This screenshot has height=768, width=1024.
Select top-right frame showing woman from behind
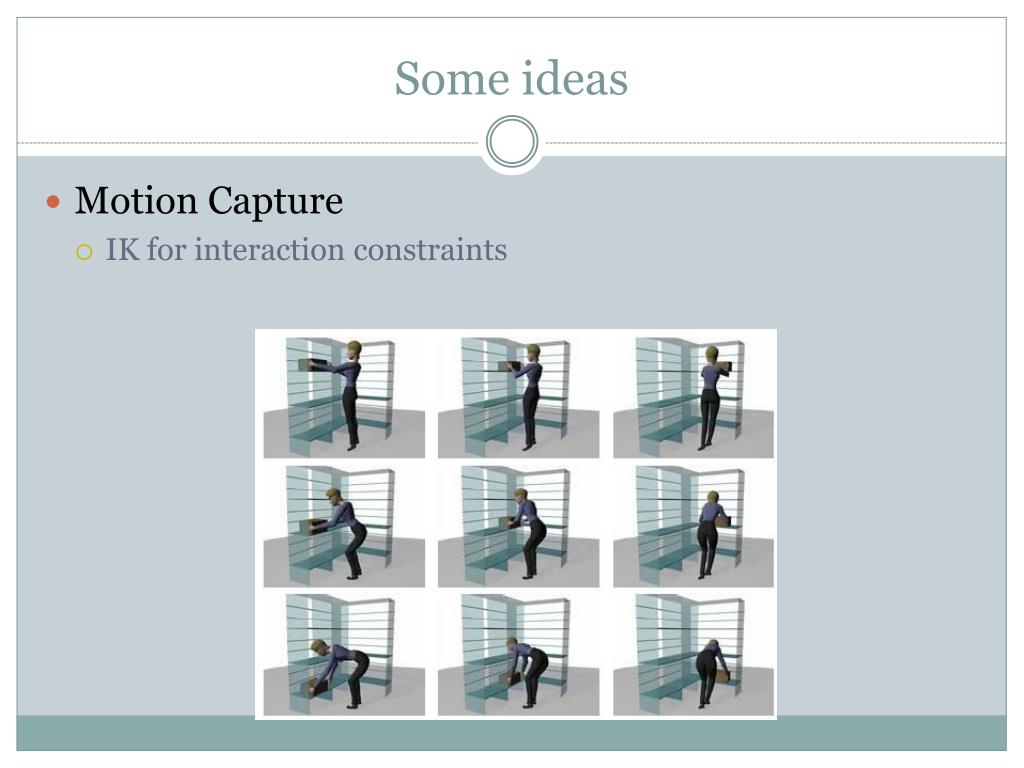[693, 397]
